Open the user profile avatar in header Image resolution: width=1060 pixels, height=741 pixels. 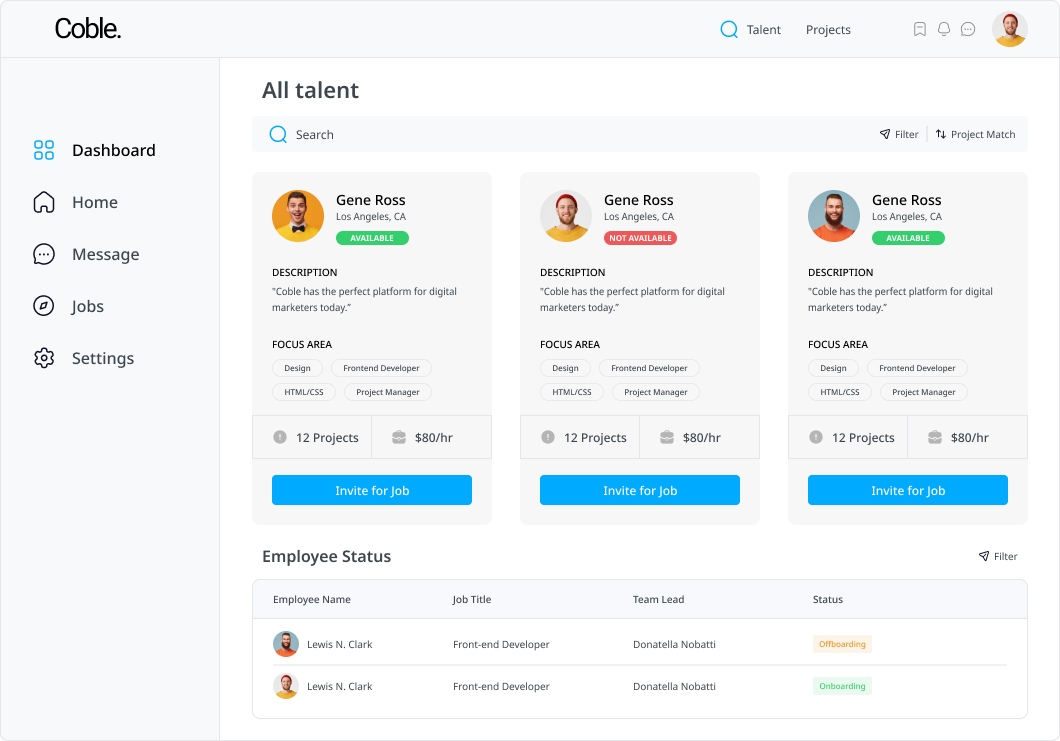click(x=1009, y=29)
